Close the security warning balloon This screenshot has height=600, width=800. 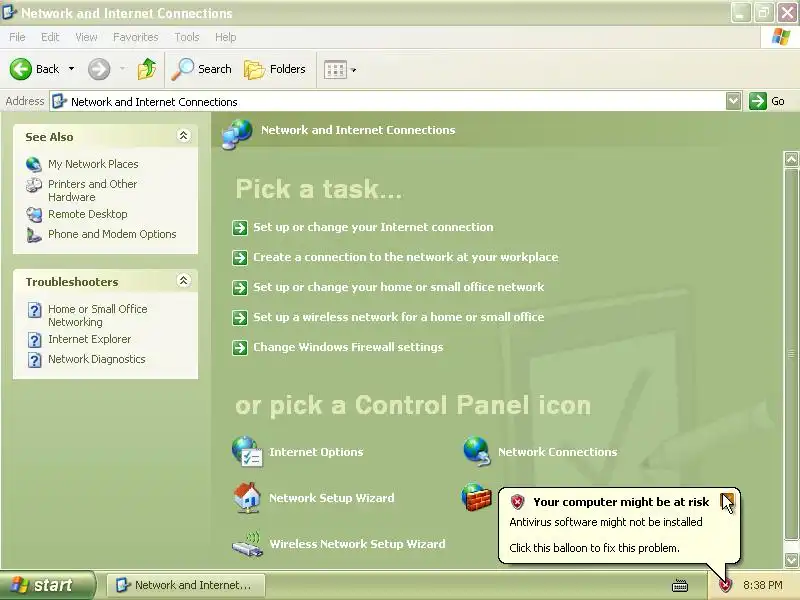(x=727, y=501)
